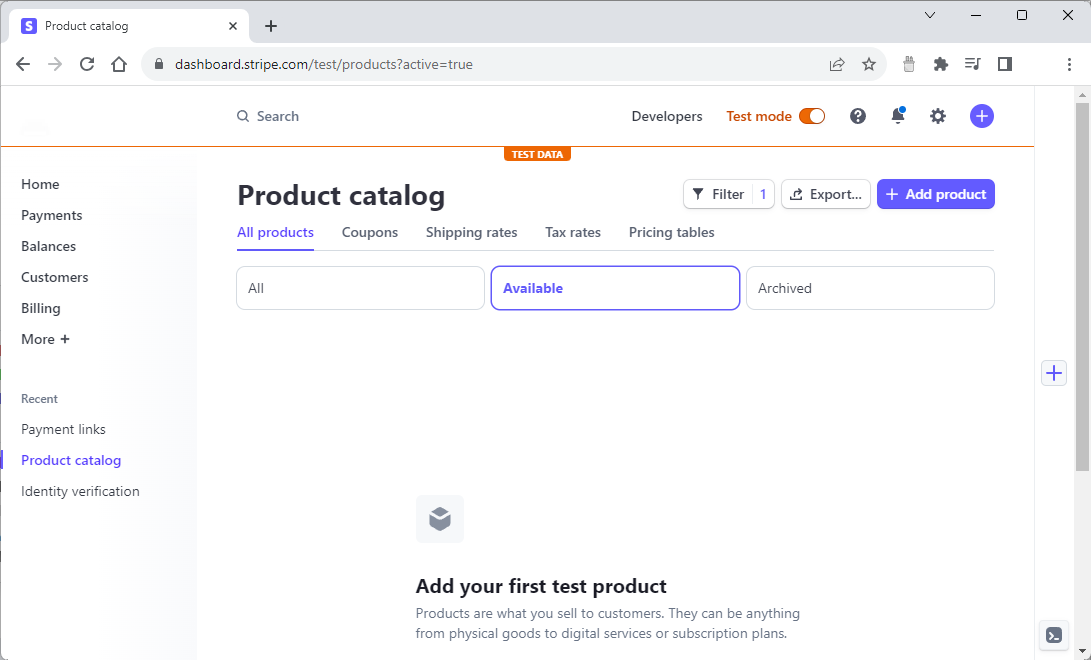The height and width of the screenshot is (660, 1091).
Task: Select the All status filter
Action: pos(360,288)
